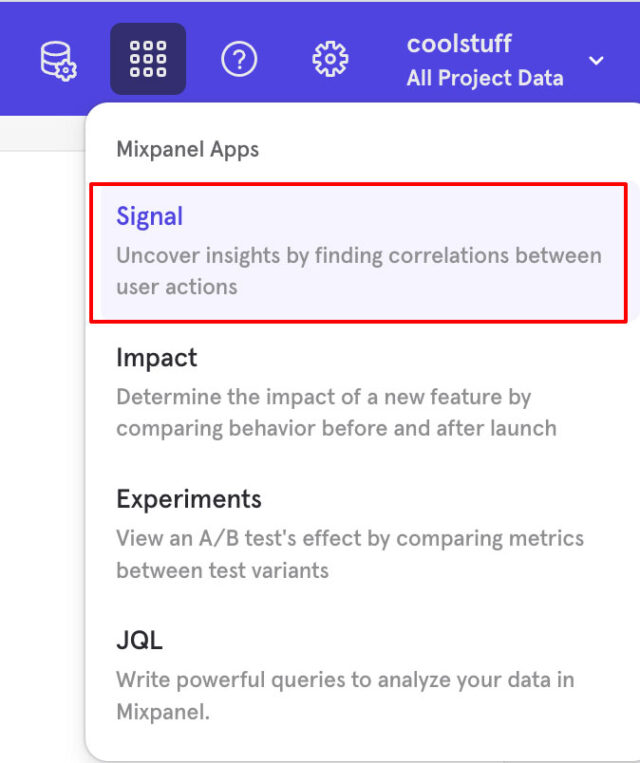Click the coolstuff project name
640x763 pixels.
(459, 43)
